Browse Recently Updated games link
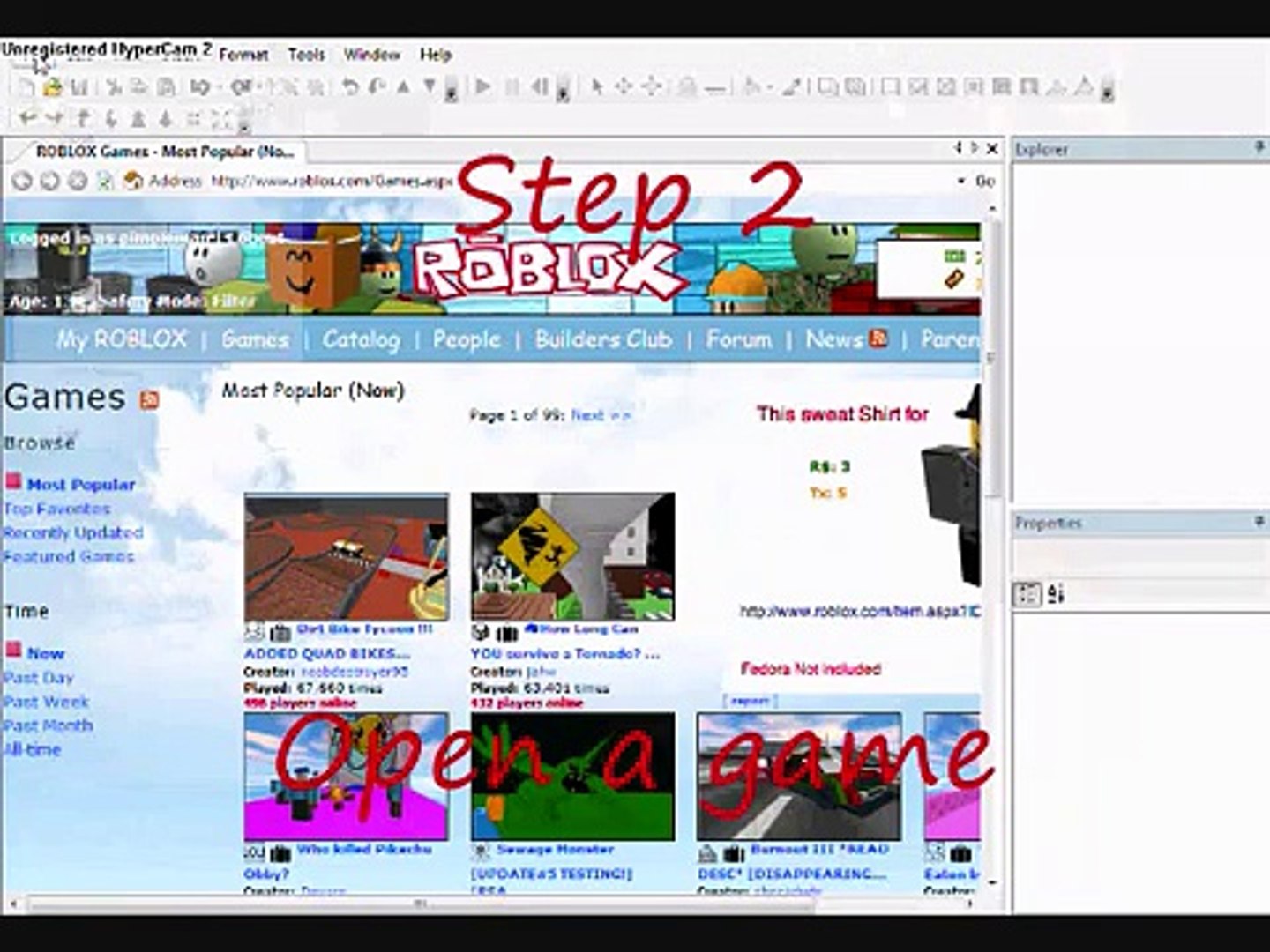This screenshot has width=1270, height=952. coord(73,532)
